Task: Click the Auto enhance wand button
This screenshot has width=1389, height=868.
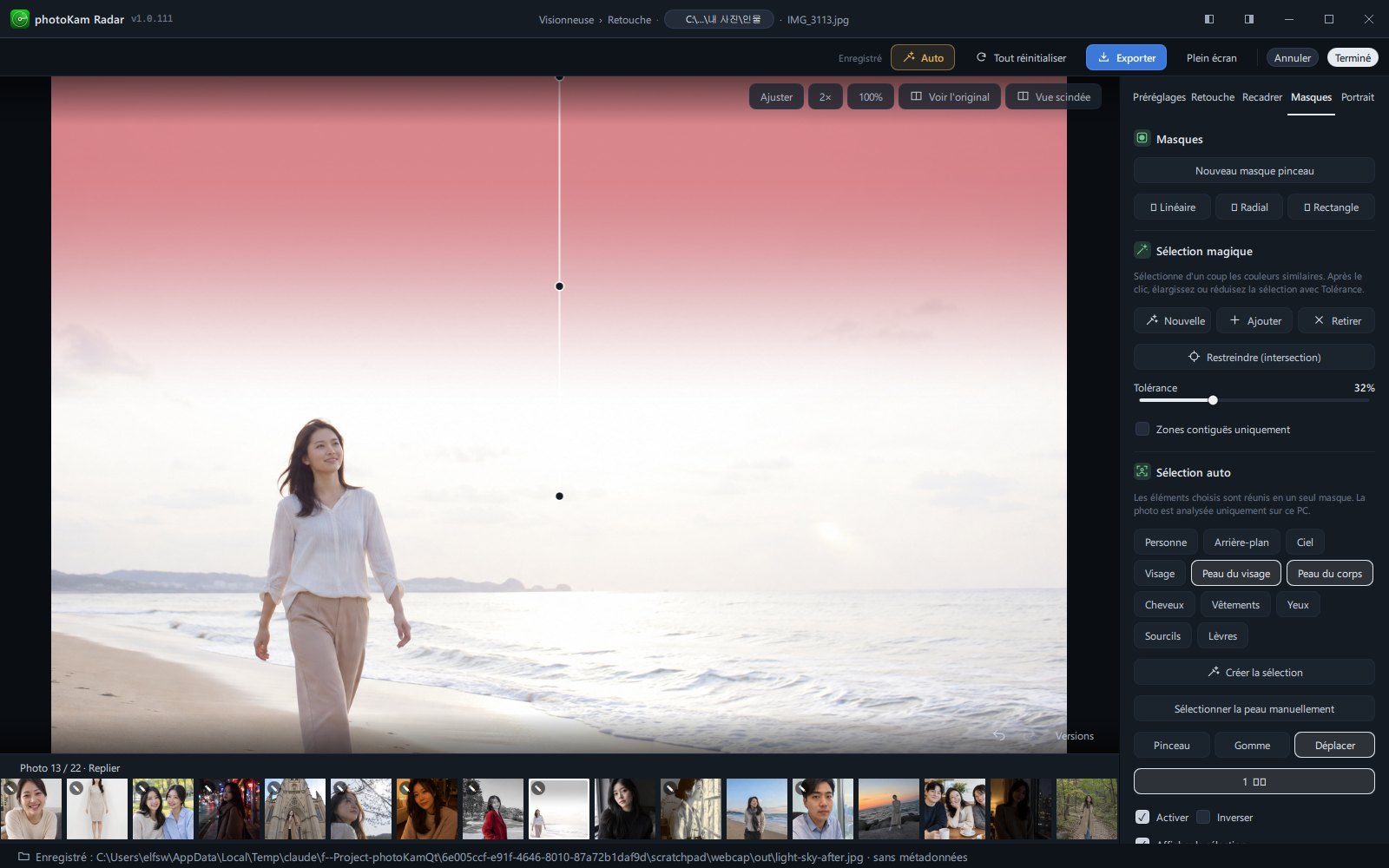Action: click(923, 58)
